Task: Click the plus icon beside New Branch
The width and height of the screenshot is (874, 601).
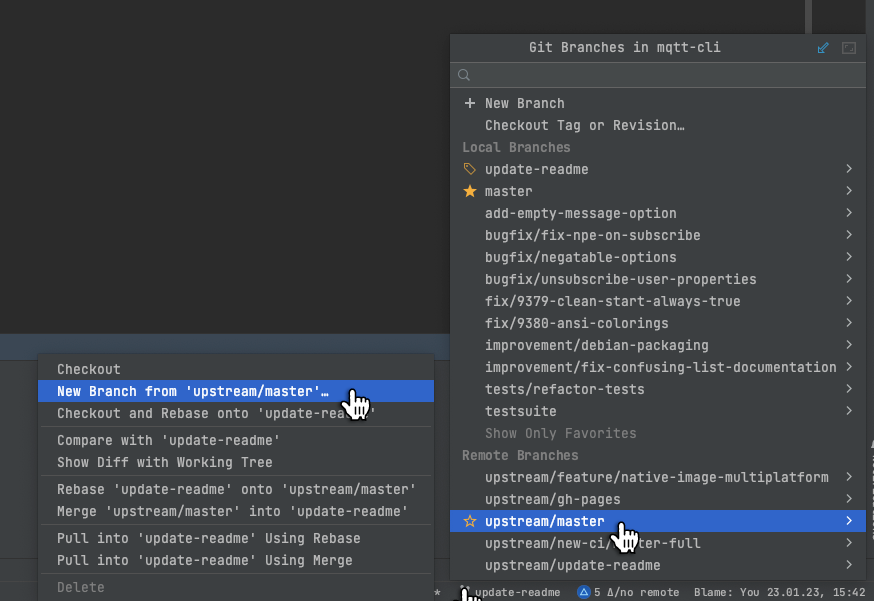Action: click(x=468, y=102)
